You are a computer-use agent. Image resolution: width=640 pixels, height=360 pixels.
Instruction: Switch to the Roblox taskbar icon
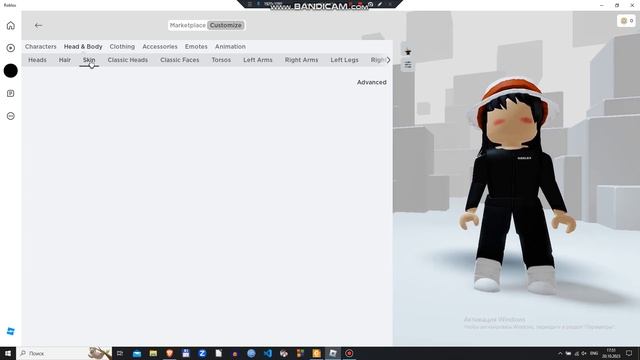point(333,353)
